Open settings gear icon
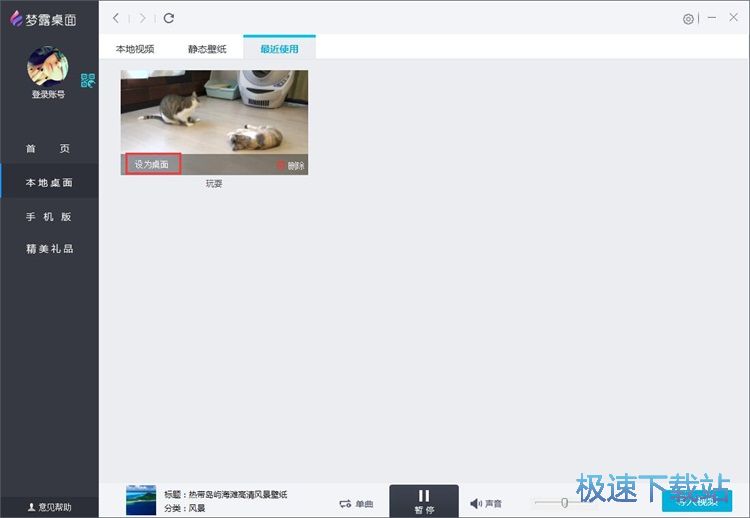The width and height of the screenshot is (750, 518). pyautogui.click(x=688, y=19)
